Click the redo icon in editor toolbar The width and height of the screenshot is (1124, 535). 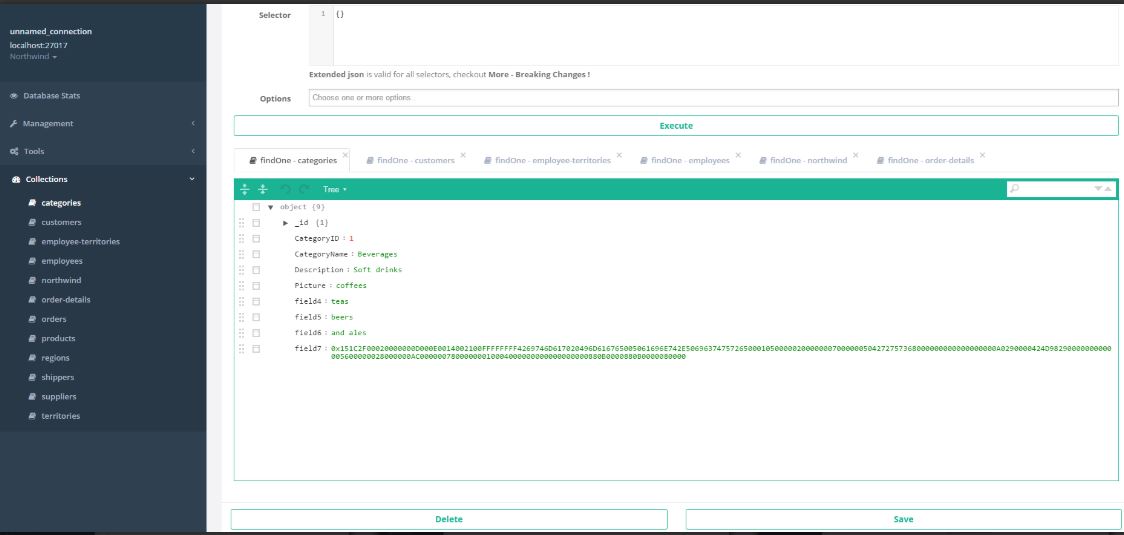point(302,189)
